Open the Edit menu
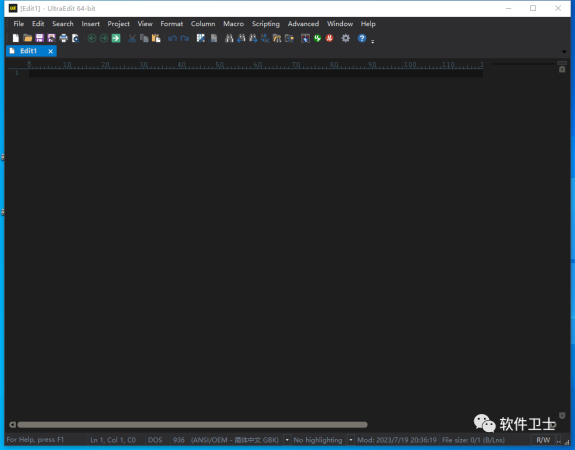Screen dimensions: 575x450 (38, 24)
